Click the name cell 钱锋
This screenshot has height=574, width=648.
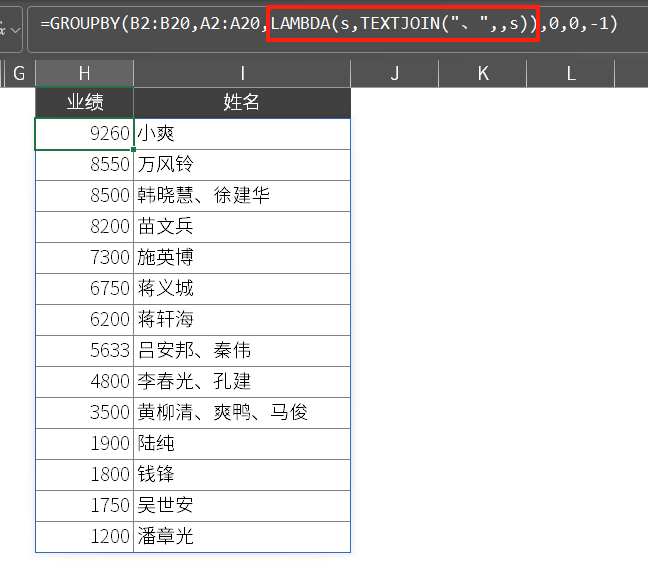point(242,475)
